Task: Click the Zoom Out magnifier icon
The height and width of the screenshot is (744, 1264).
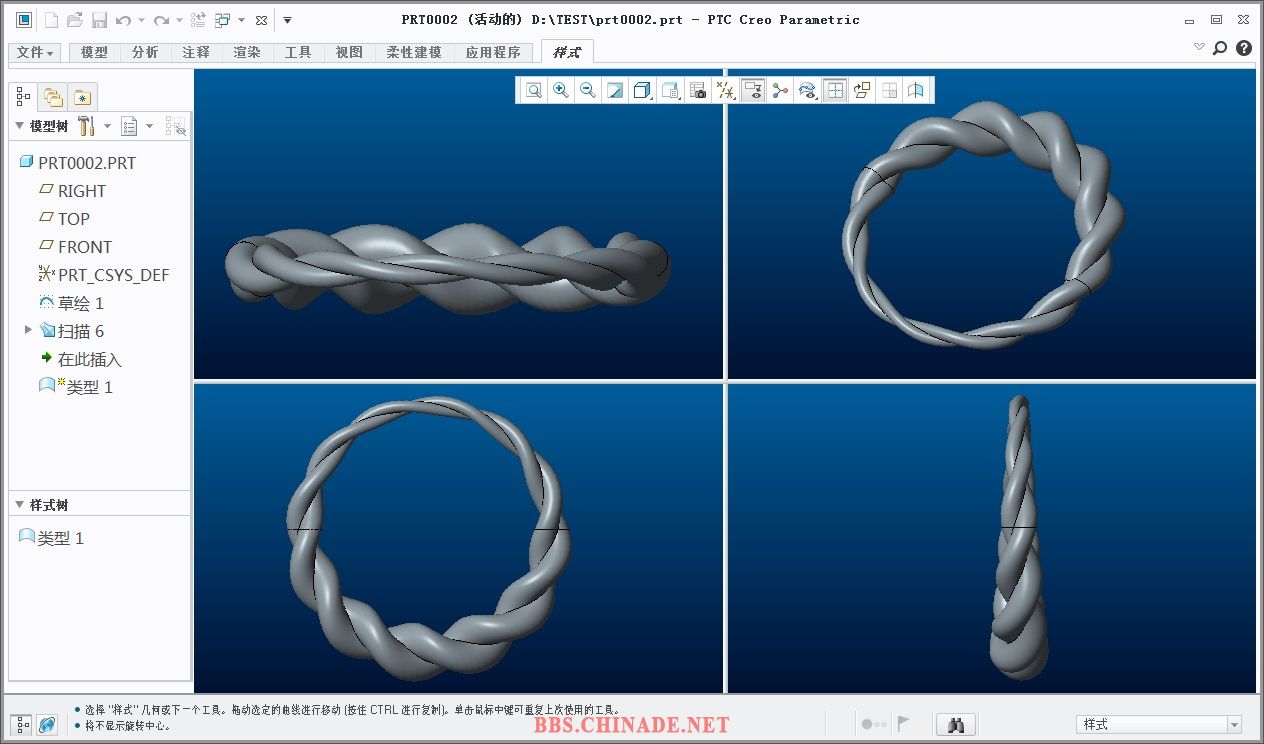Action: pos(588,91)
